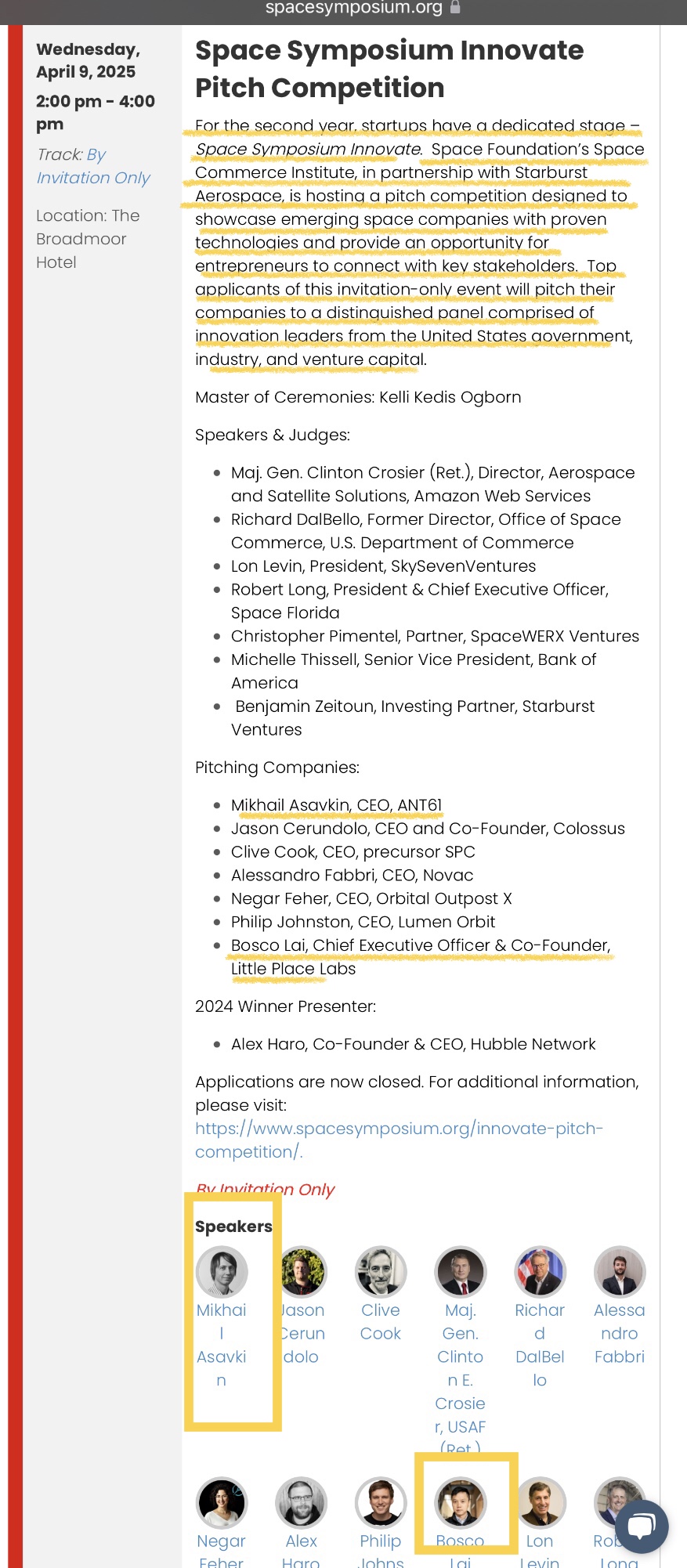Tap Jason Cerundolo's speaker photo
The width and height of the screenshot is (687, 1568).
[x=302, y=1271]
